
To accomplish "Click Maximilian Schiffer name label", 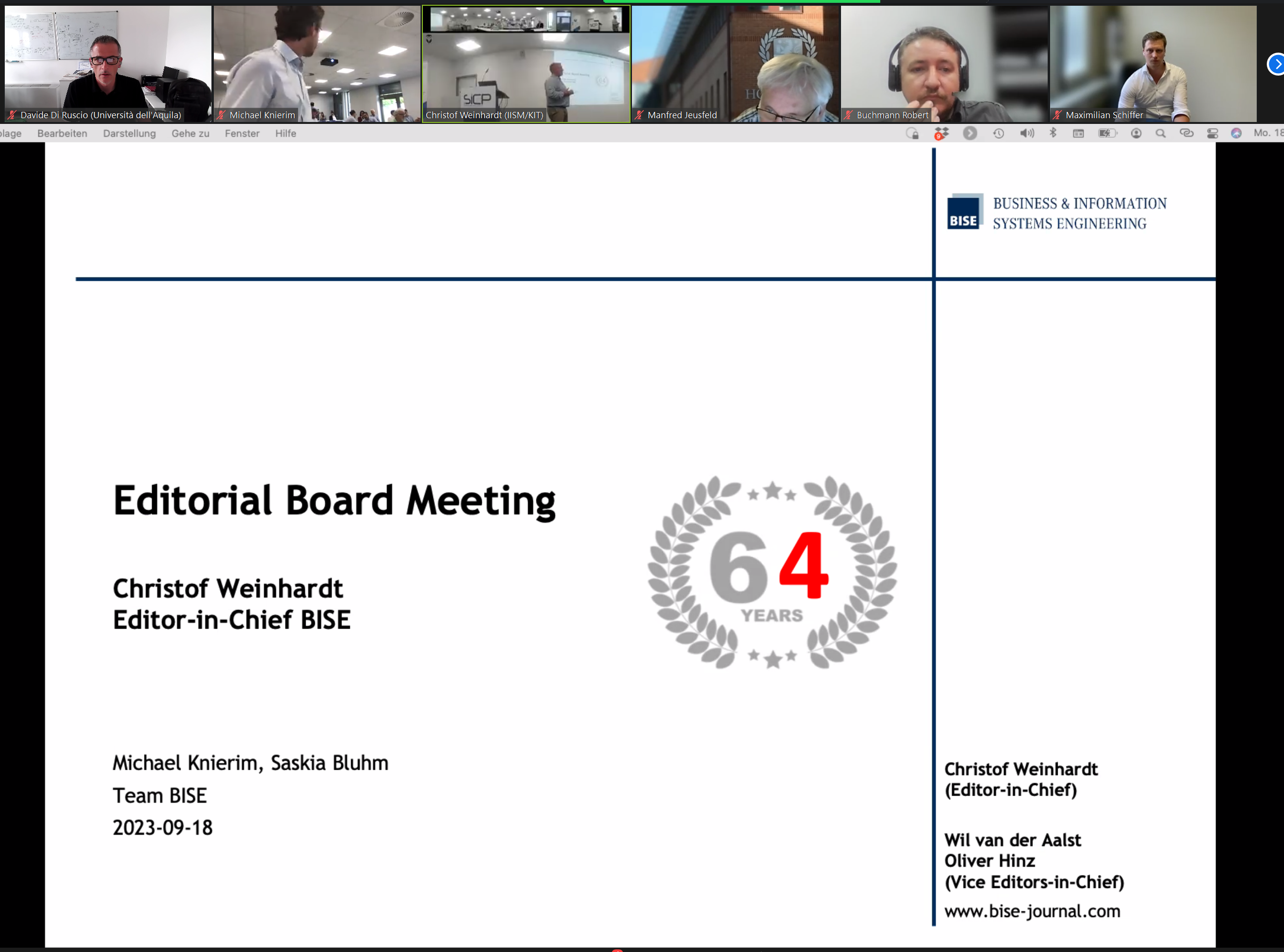I will [1104, 115].
